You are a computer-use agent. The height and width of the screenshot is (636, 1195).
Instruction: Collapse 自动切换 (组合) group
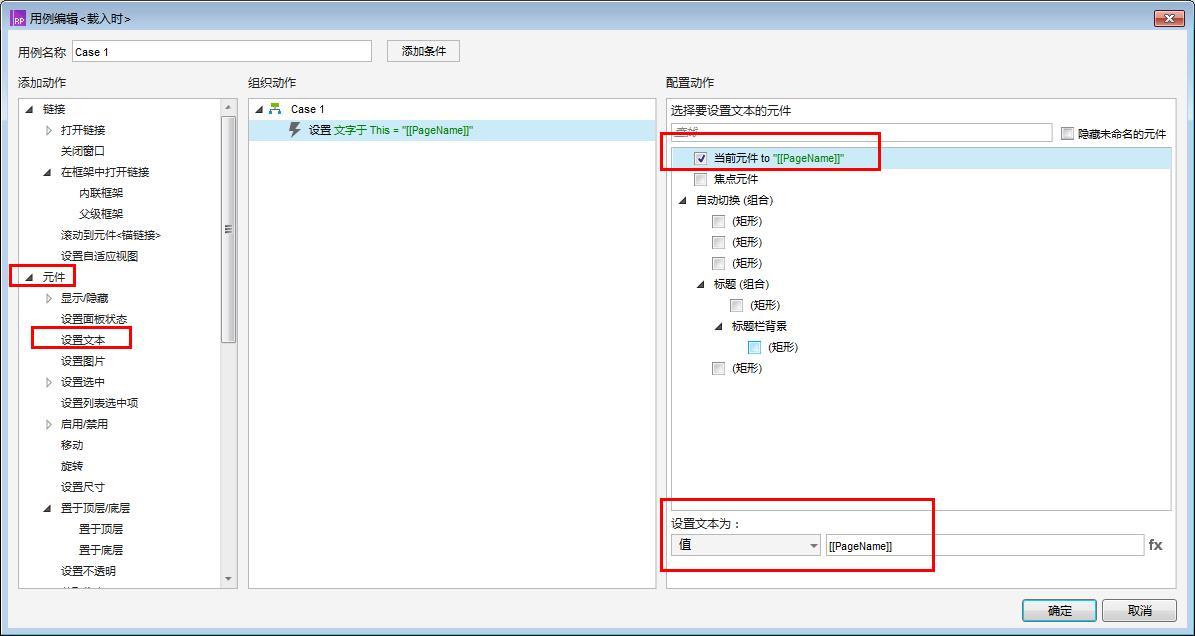[683, 200]
